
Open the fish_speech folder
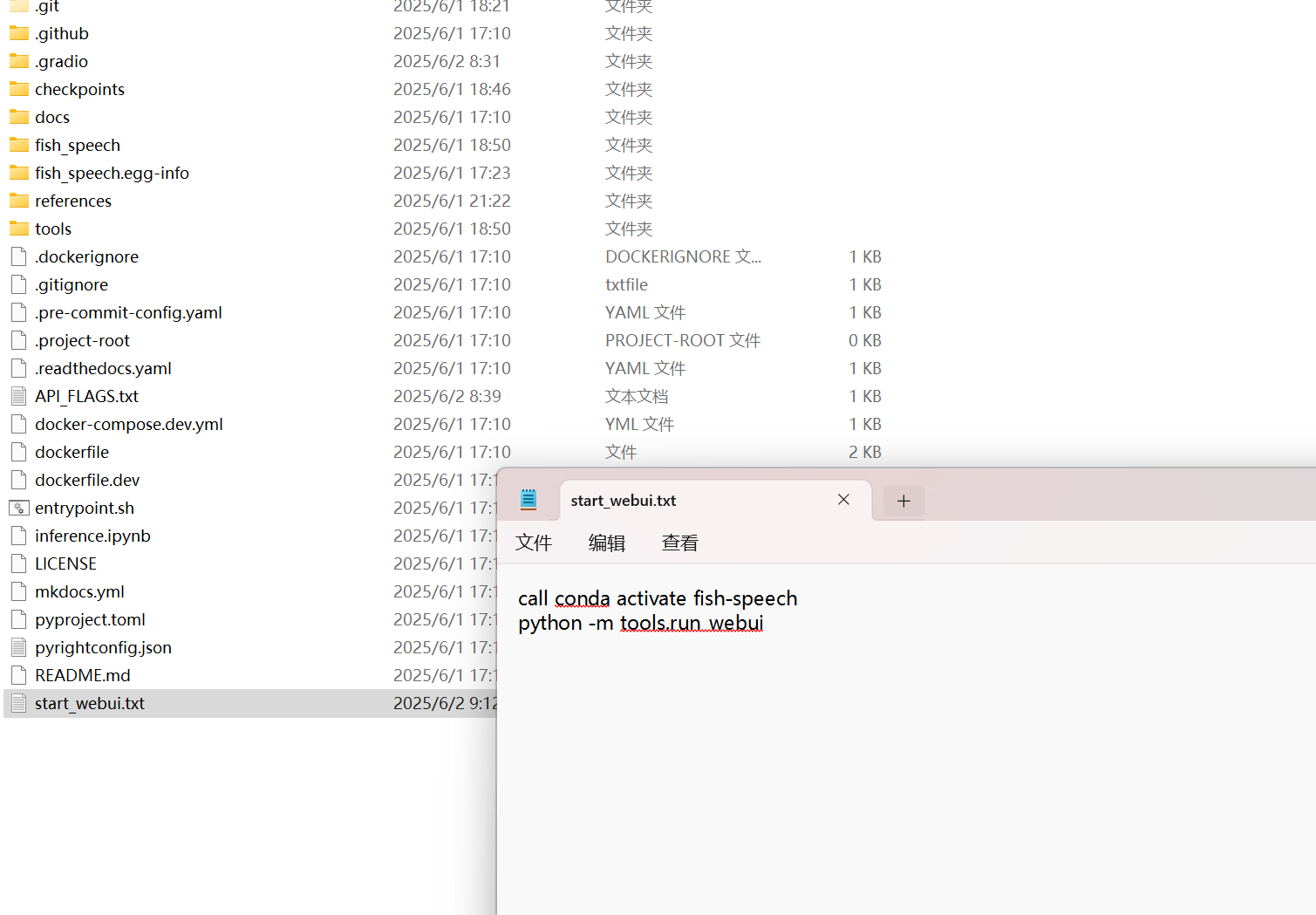[x=78, y=145]
